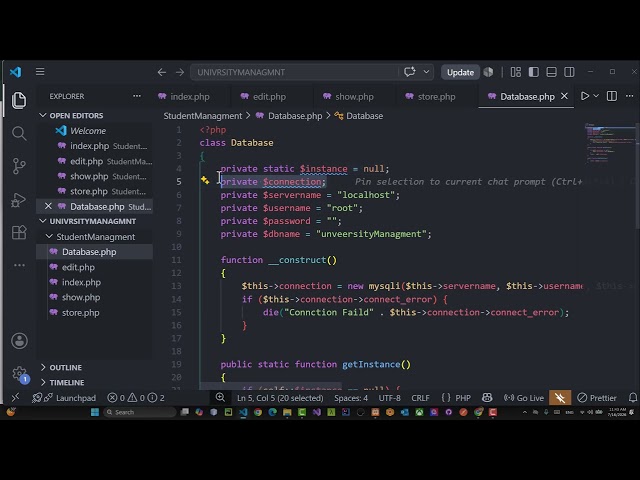Click the code minimap preview

tap(609, 143)
